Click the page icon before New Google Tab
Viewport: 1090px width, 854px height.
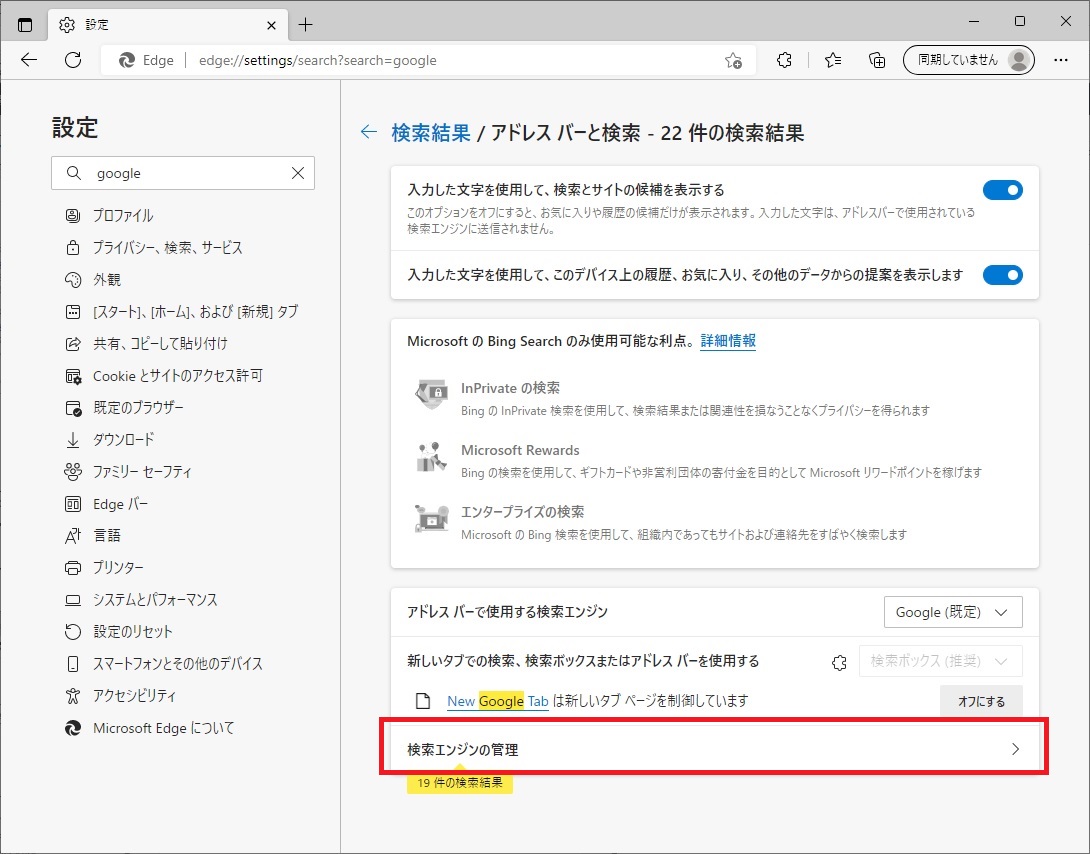coord(423,700)
